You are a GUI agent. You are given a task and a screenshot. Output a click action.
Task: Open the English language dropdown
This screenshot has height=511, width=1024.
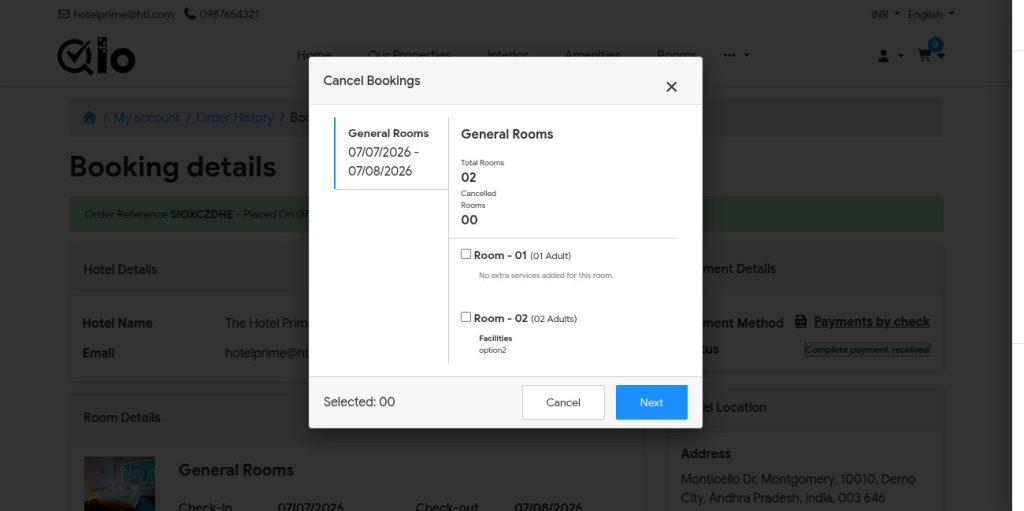(x=931, y=14)
